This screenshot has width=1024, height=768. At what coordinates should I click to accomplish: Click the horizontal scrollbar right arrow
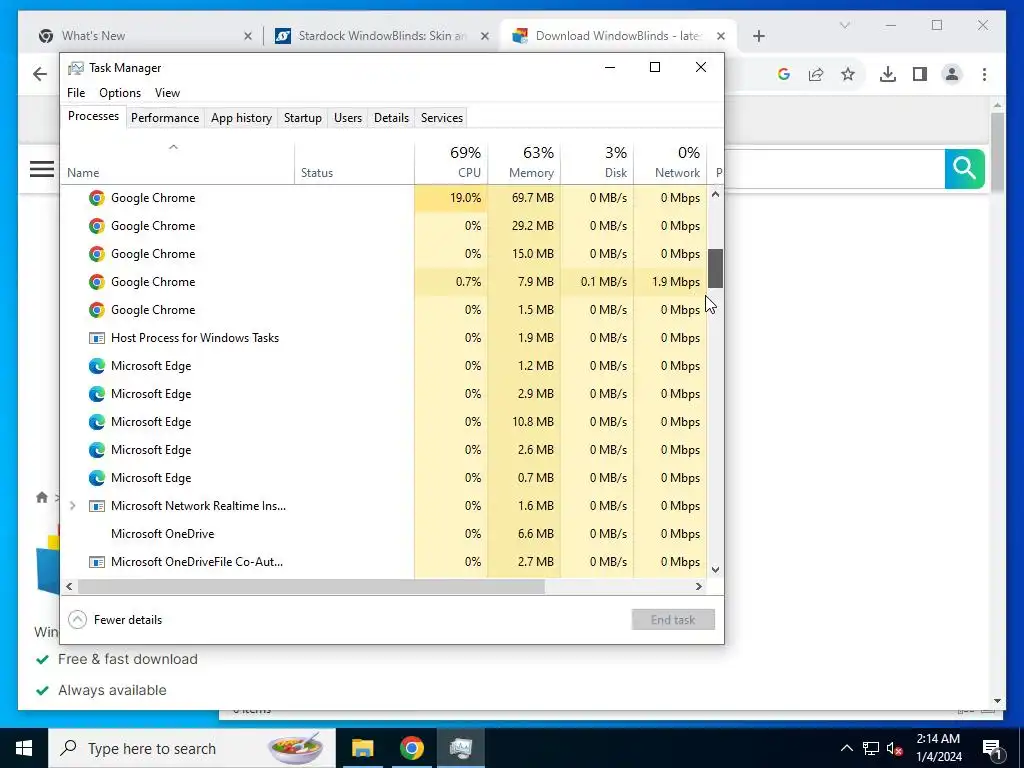699,586
